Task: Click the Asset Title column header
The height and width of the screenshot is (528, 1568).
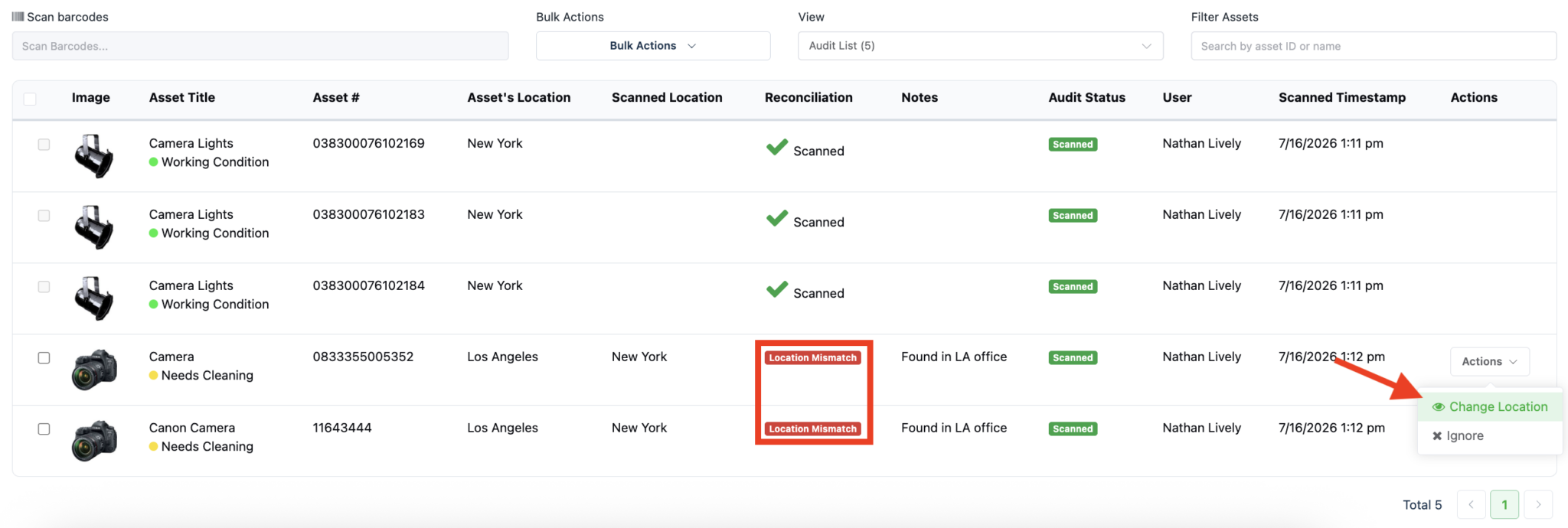Action: [x=182, y=98]
